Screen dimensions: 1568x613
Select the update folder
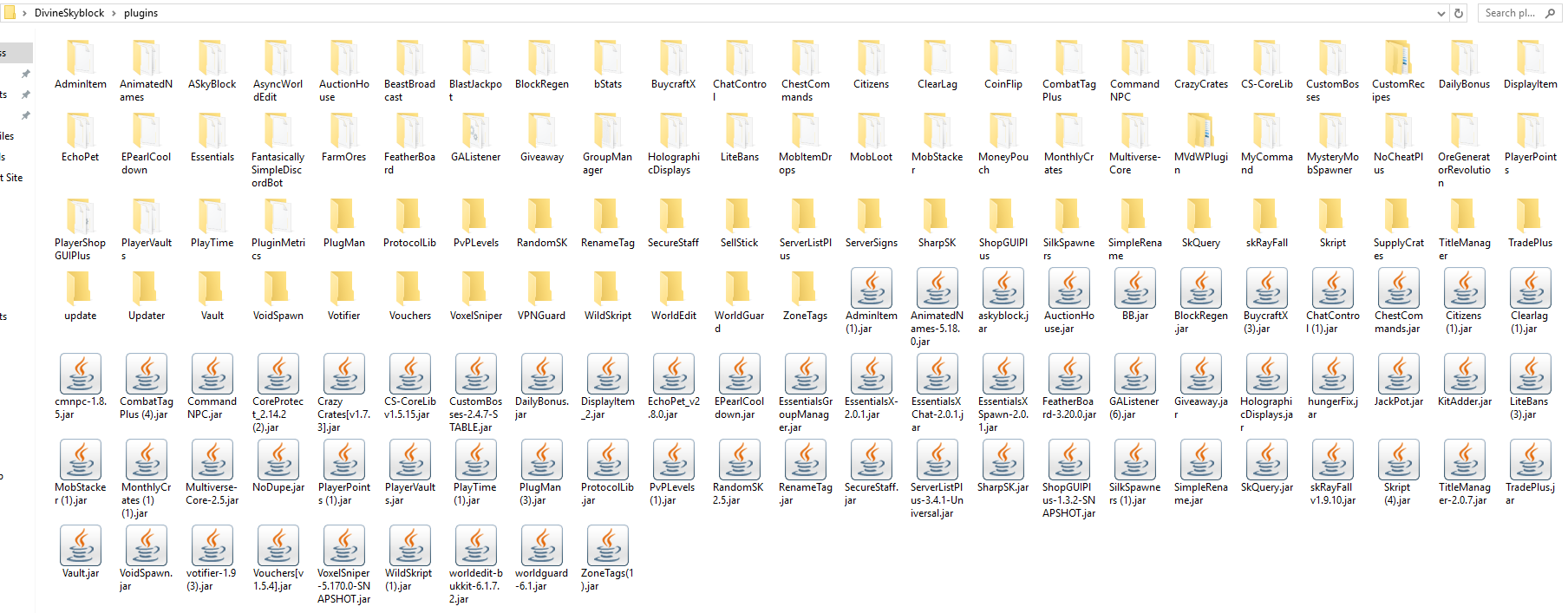(x=81, y=296)
